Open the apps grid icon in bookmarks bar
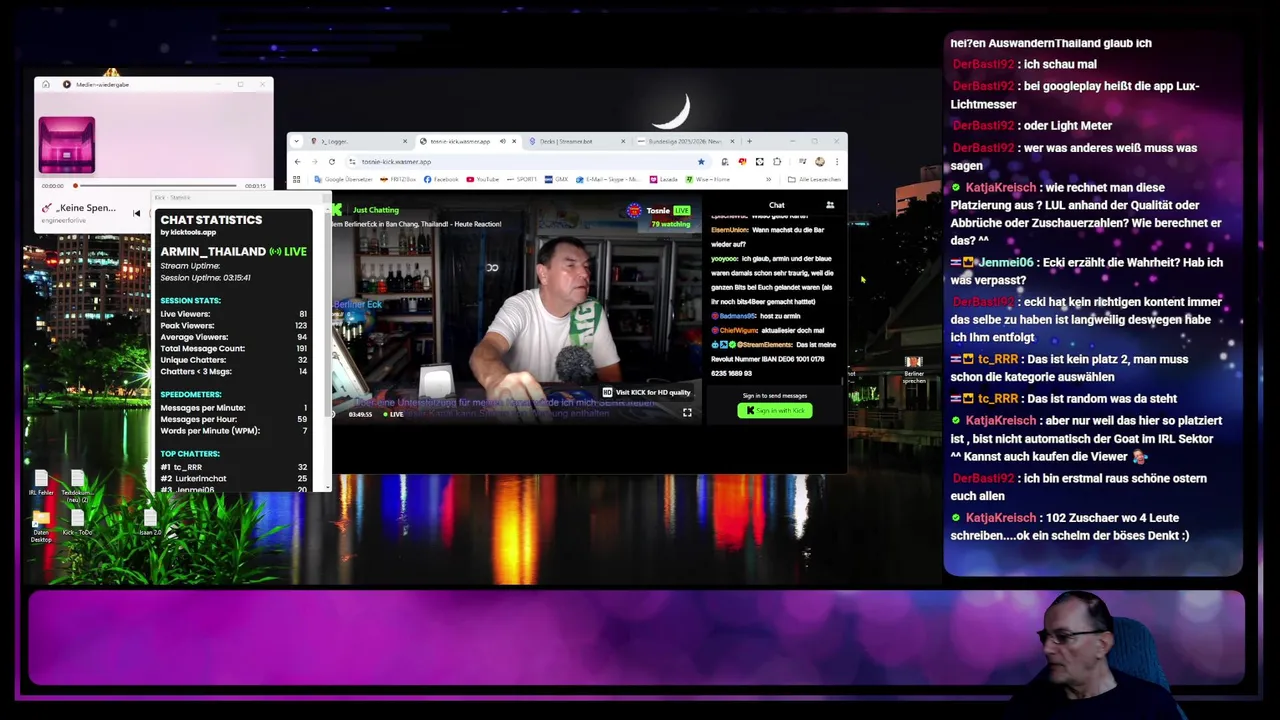Image resolution: width=1280 pixels, height=720 pixels. (296, 180)
